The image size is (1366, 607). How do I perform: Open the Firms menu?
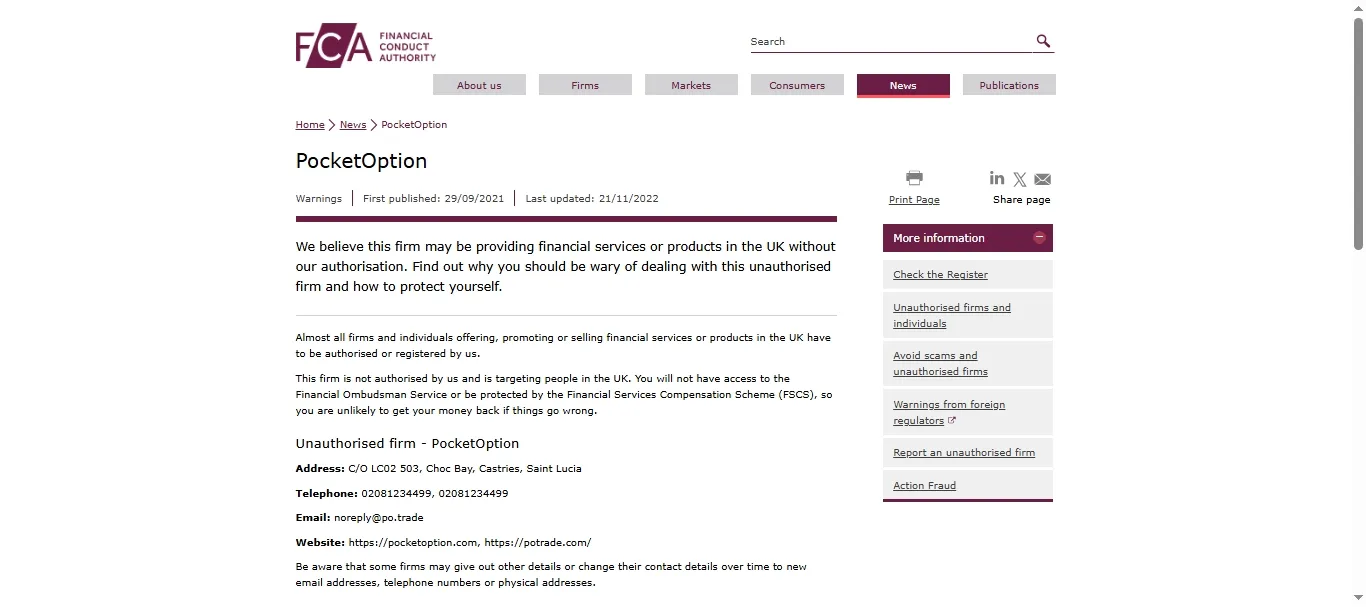(585, 85)
